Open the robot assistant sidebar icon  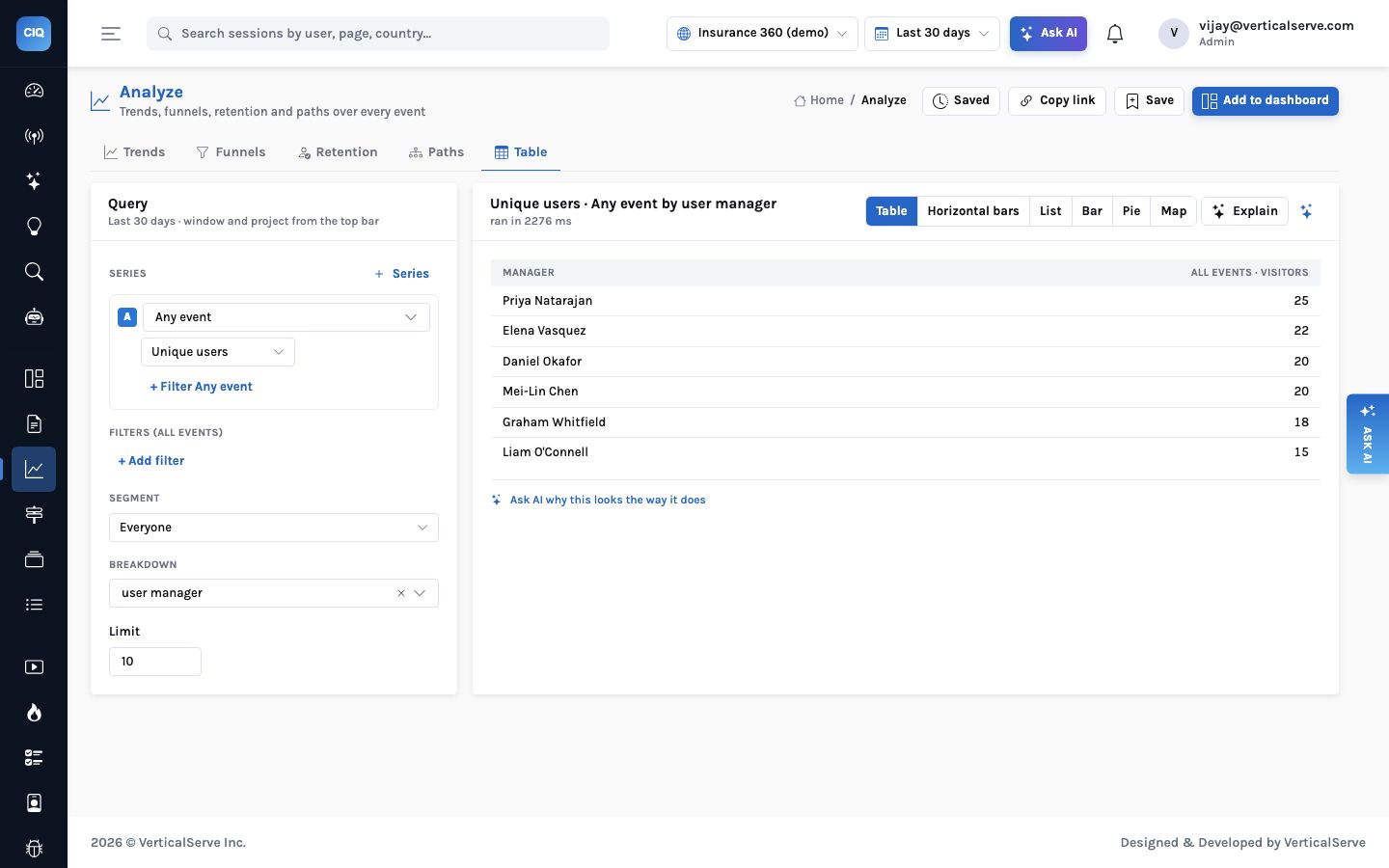tap(34, 317)
